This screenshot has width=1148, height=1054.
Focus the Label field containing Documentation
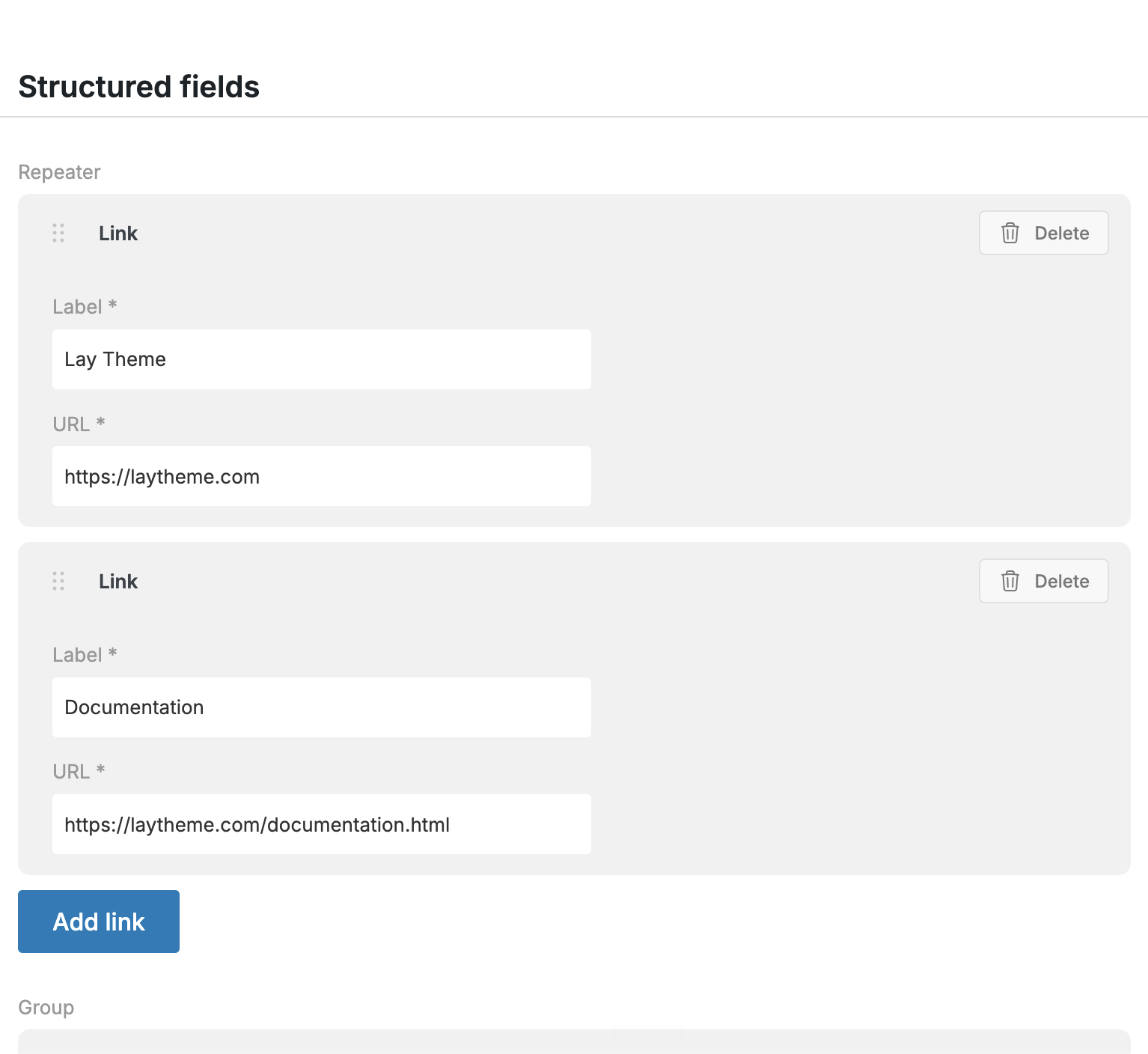click(322, 707)
